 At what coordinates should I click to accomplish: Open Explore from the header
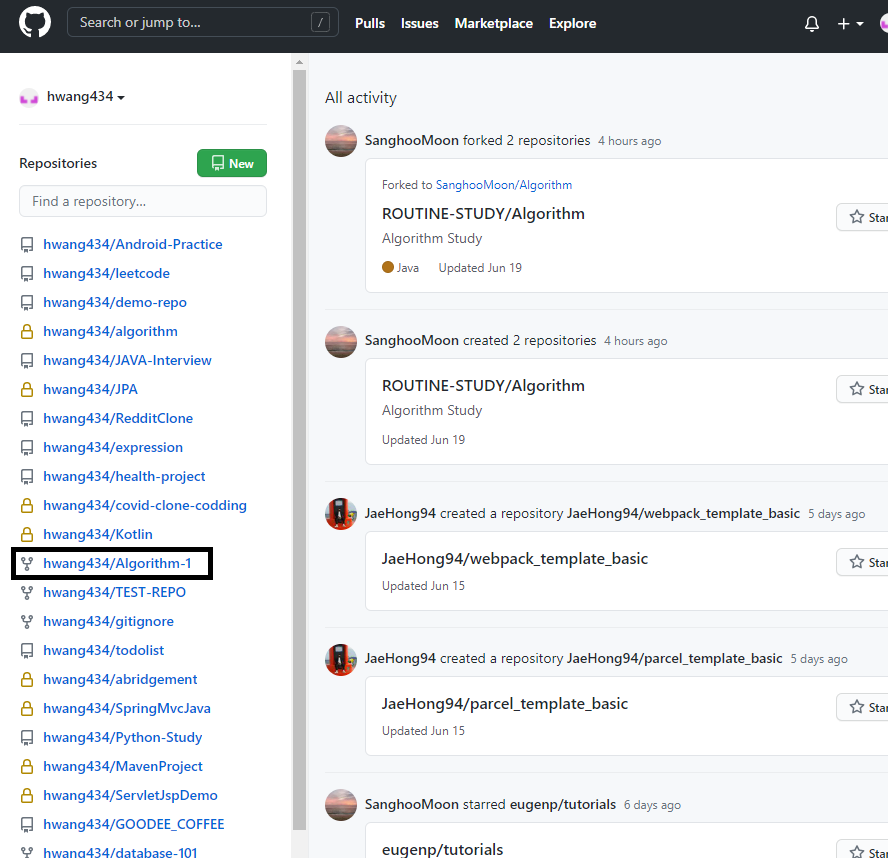click(x=572, y=23)
